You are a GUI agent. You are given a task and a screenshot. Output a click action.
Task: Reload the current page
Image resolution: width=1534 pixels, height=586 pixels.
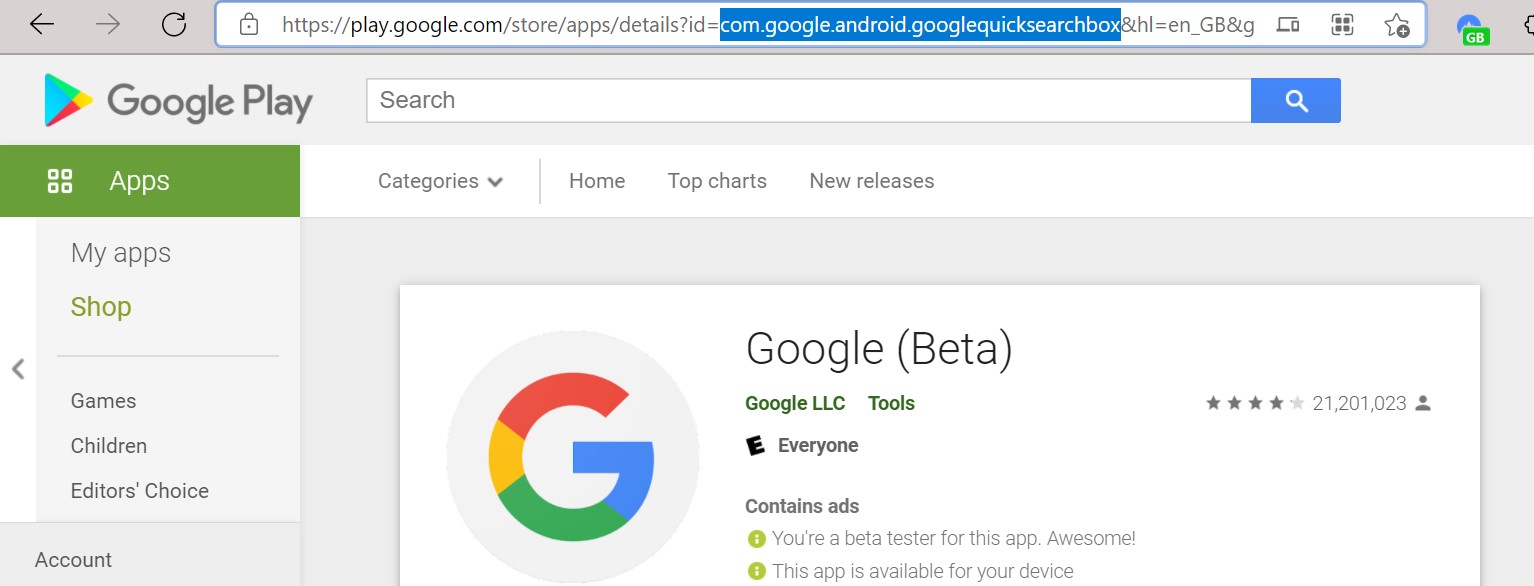tap(174, 24)
